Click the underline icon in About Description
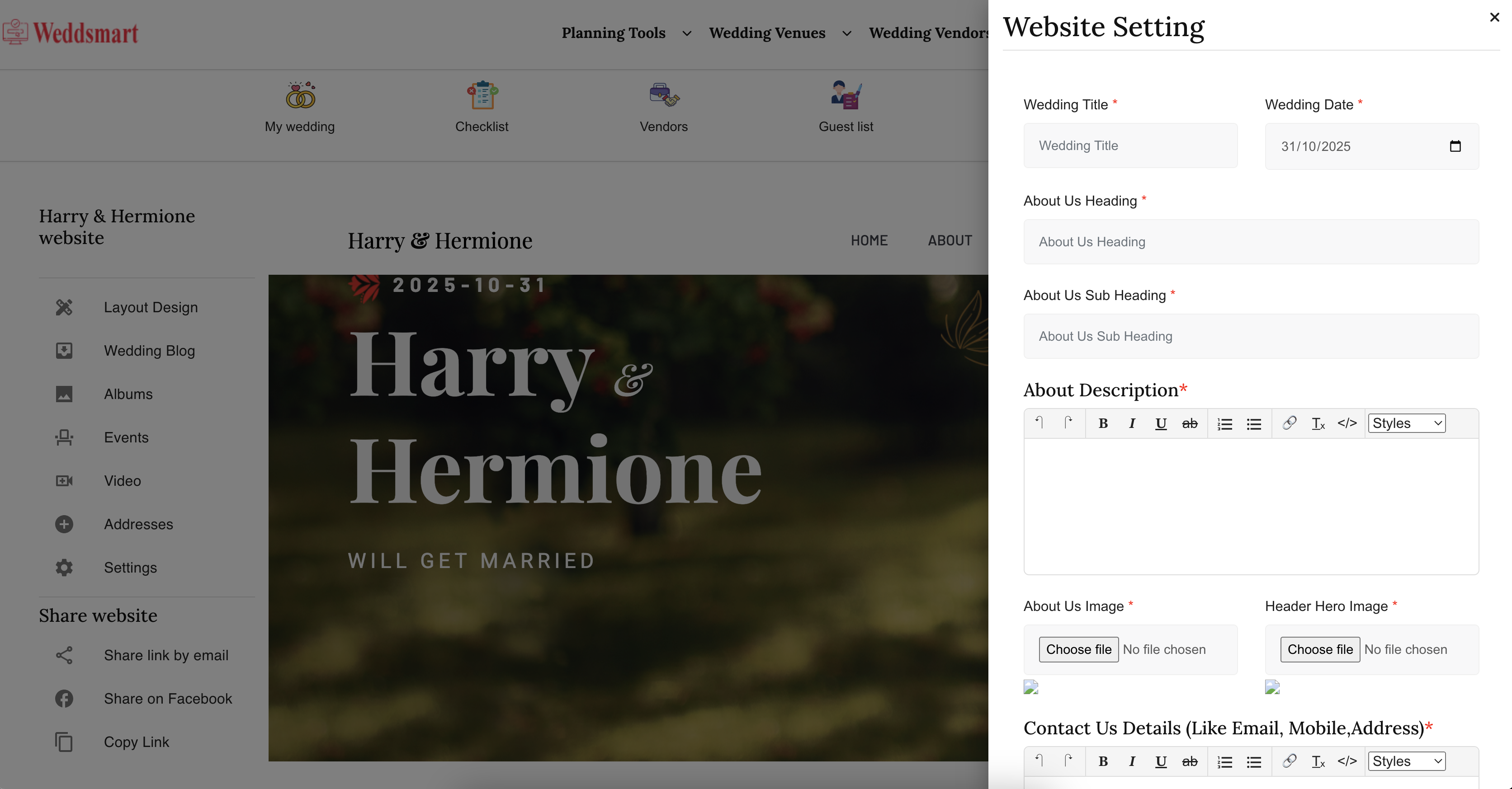1512x789 pixels. pos(1160,423)
